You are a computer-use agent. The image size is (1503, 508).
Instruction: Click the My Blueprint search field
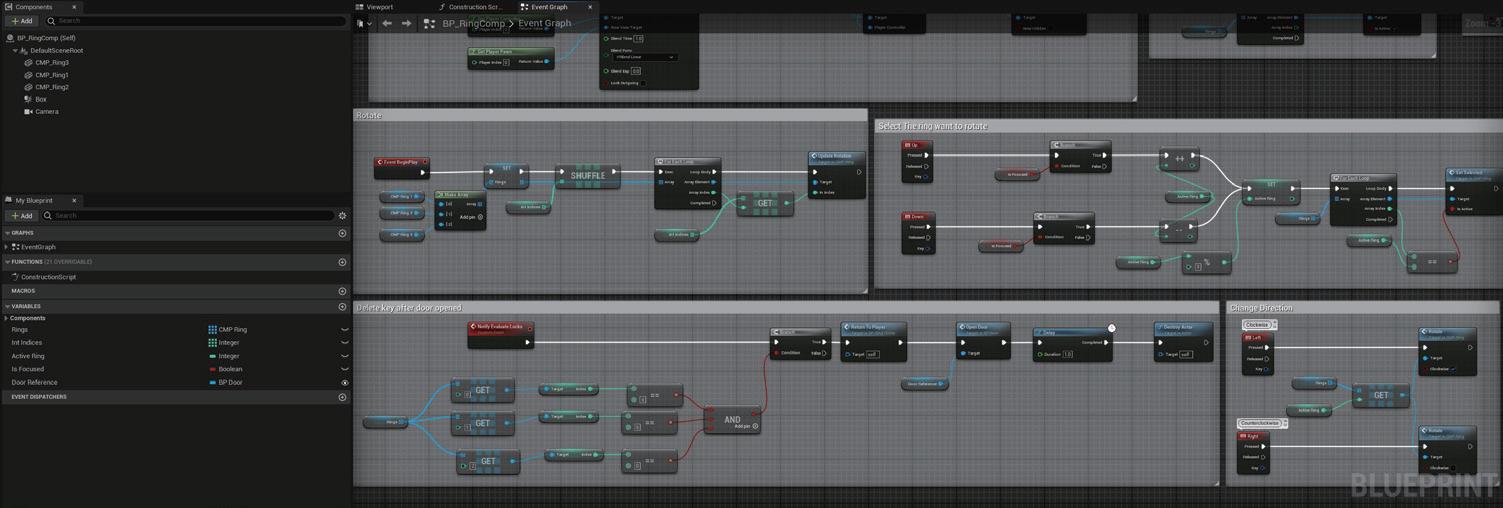point(190,215)
